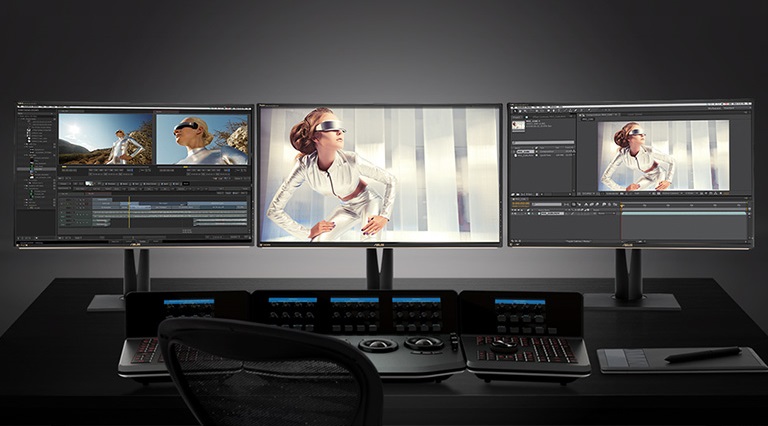Click the Project panel search field on the right monitor
Viewport: 768px width, 426px height.
coord(543,142)
